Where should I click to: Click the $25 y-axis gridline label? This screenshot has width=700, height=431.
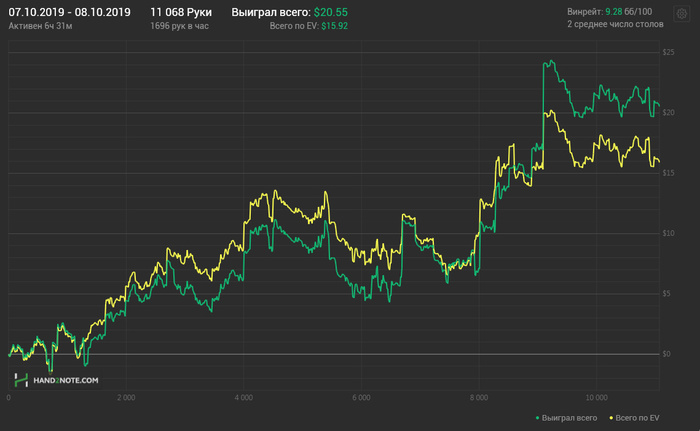668,51
